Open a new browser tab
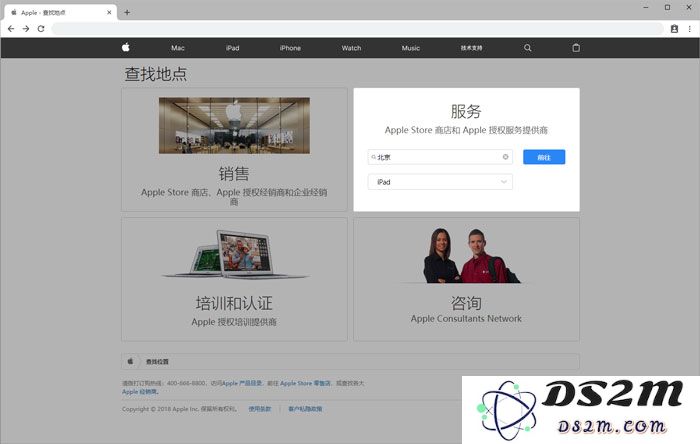Screen dimensions: 700x444 coord(127,12)
